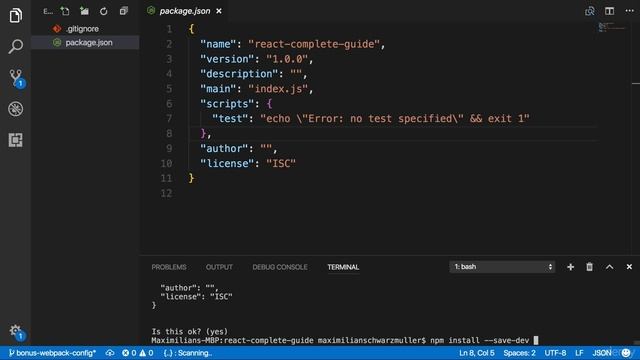Screen dimensions: 640x360
Task: Switch to the PROBLEMS panel tab
Action: pos(169,267)
